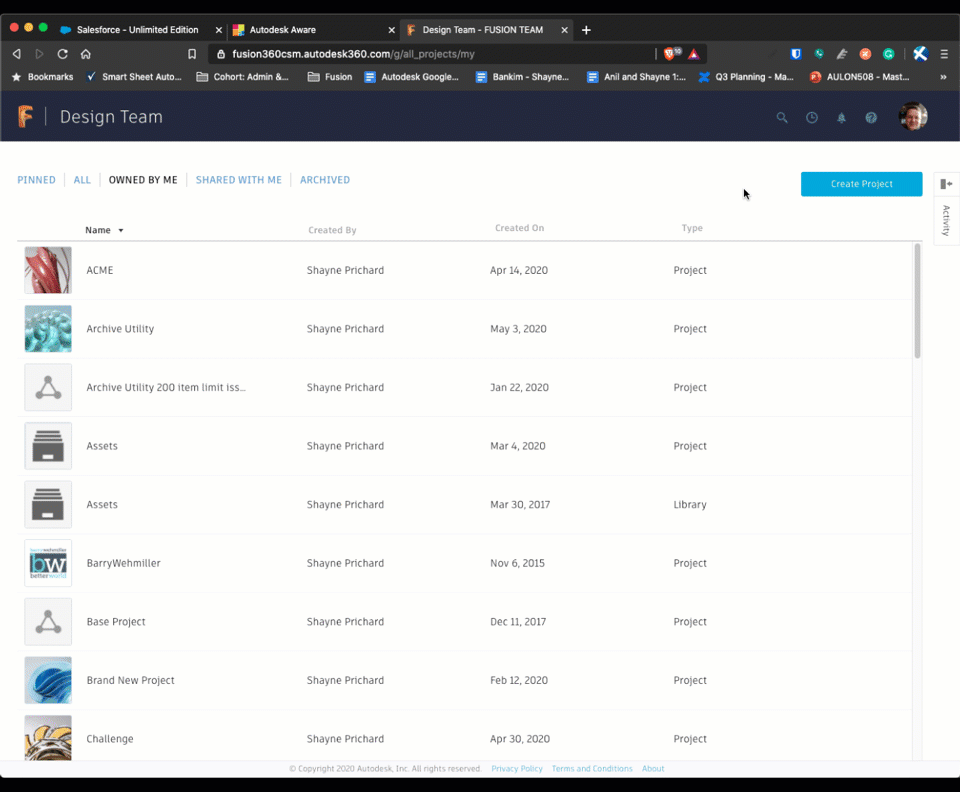This screenshot has width=960, height=792.
Task: Open the user profile avatar menu
Action: pos(913,116)
